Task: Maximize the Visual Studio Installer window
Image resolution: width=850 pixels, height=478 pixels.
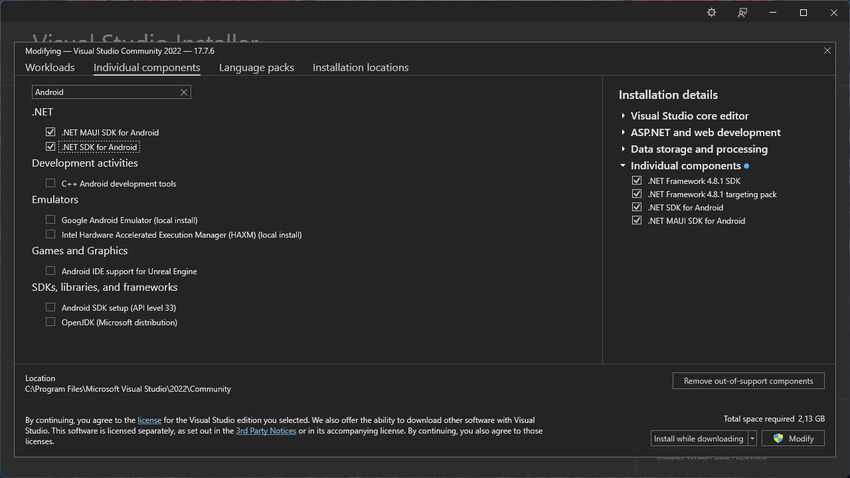Action: coord(803,12)
